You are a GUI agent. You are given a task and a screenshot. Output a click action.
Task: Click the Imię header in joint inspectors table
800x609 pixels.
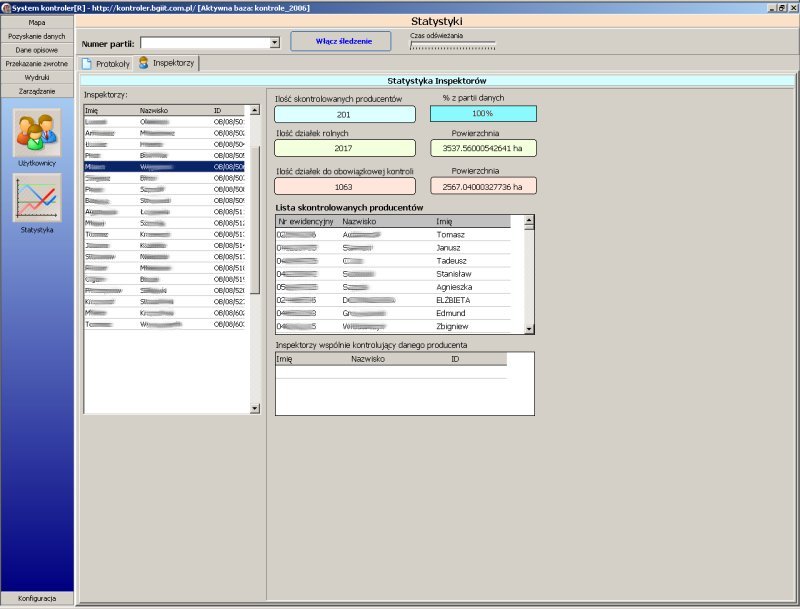[x=313, y=359]
